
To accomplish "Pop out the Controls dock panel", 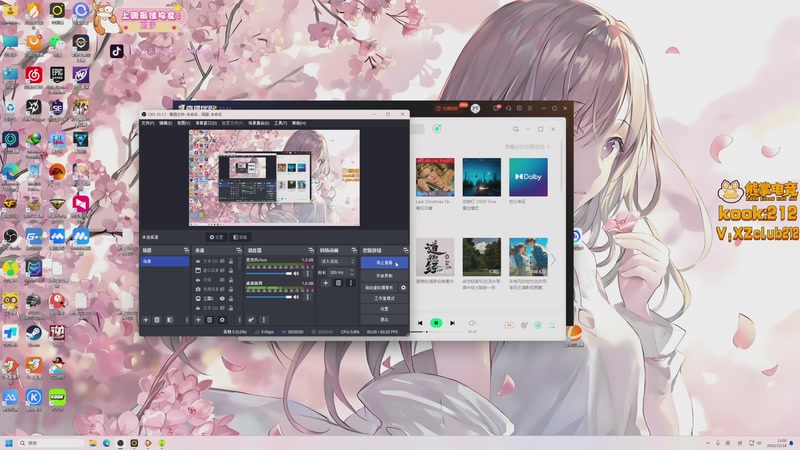I will coord(405,251).
